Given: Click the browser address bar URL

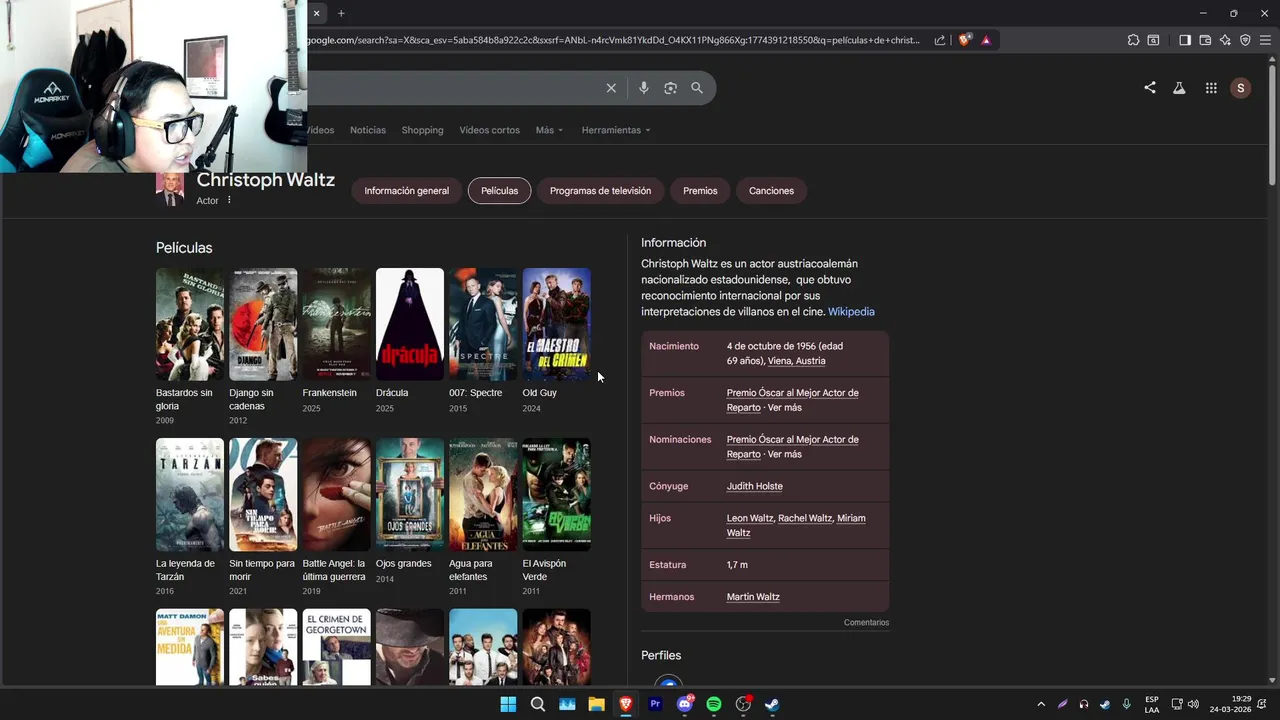Looking at the screenshot, I should (613, 40).
